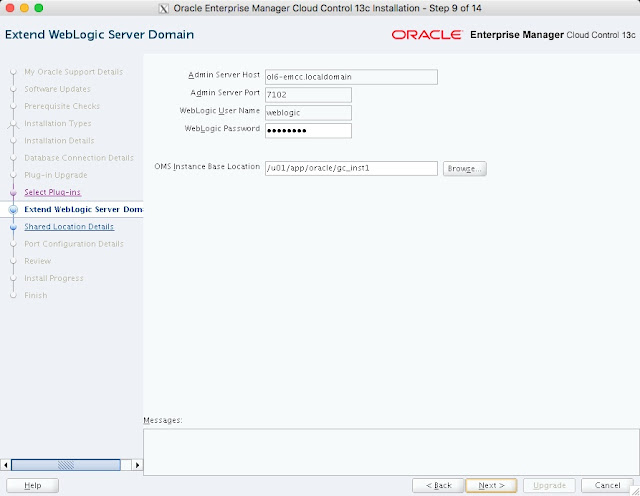The height and width of the screenshot is (496, 640).
Task: Click the Port Configuration Details step
Action: [74, 244]
